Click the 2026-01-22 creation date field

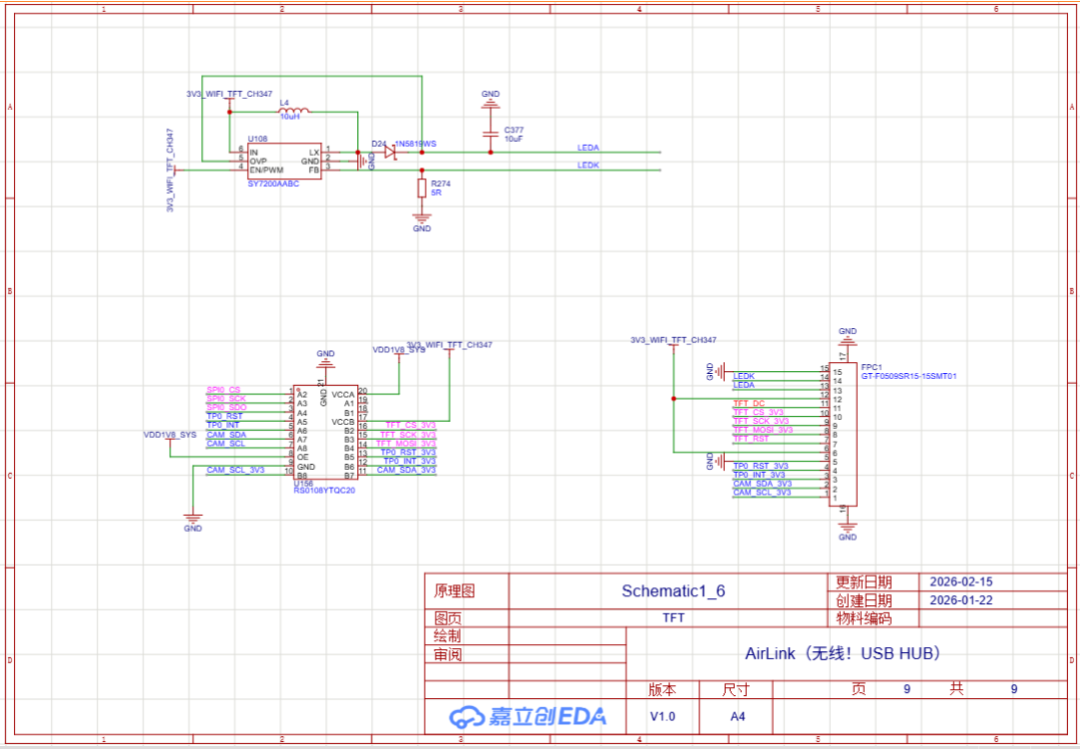click(x=961, y=600)
